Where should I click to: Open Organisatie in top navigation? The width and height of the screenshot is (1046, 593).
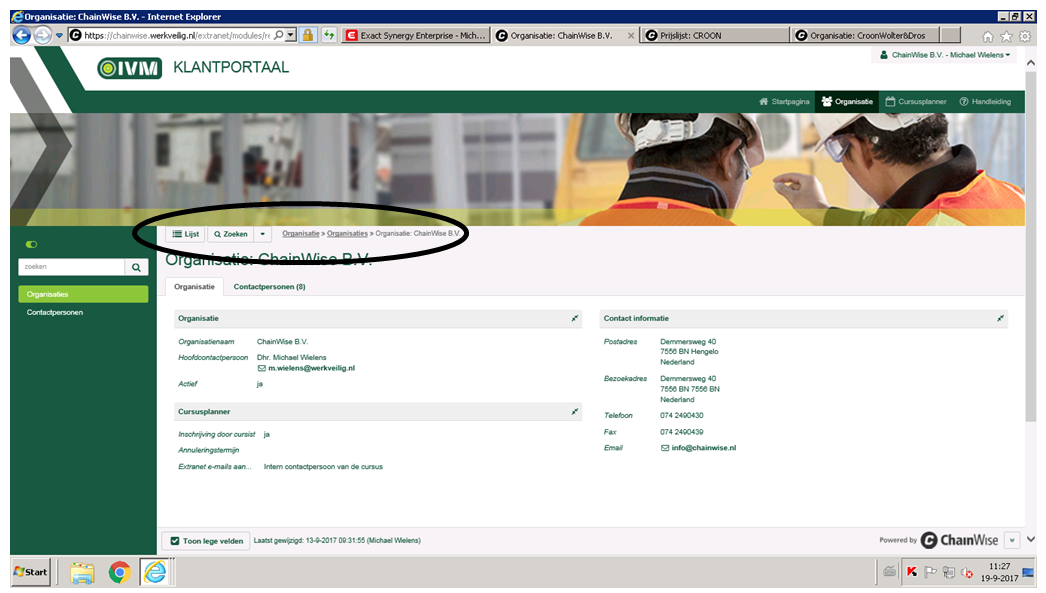click(847, 101)
